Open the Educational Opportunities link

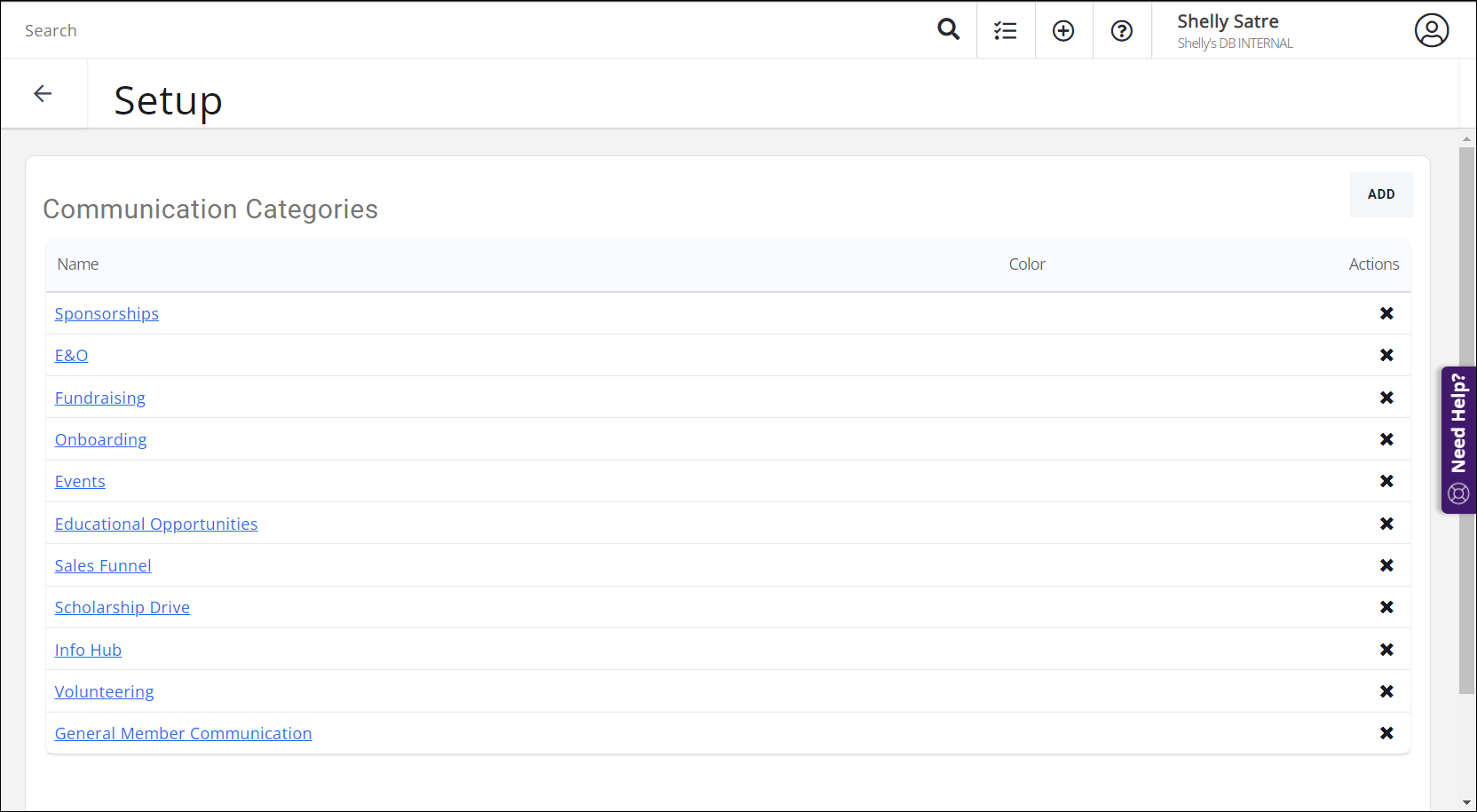tap(156, 524)
